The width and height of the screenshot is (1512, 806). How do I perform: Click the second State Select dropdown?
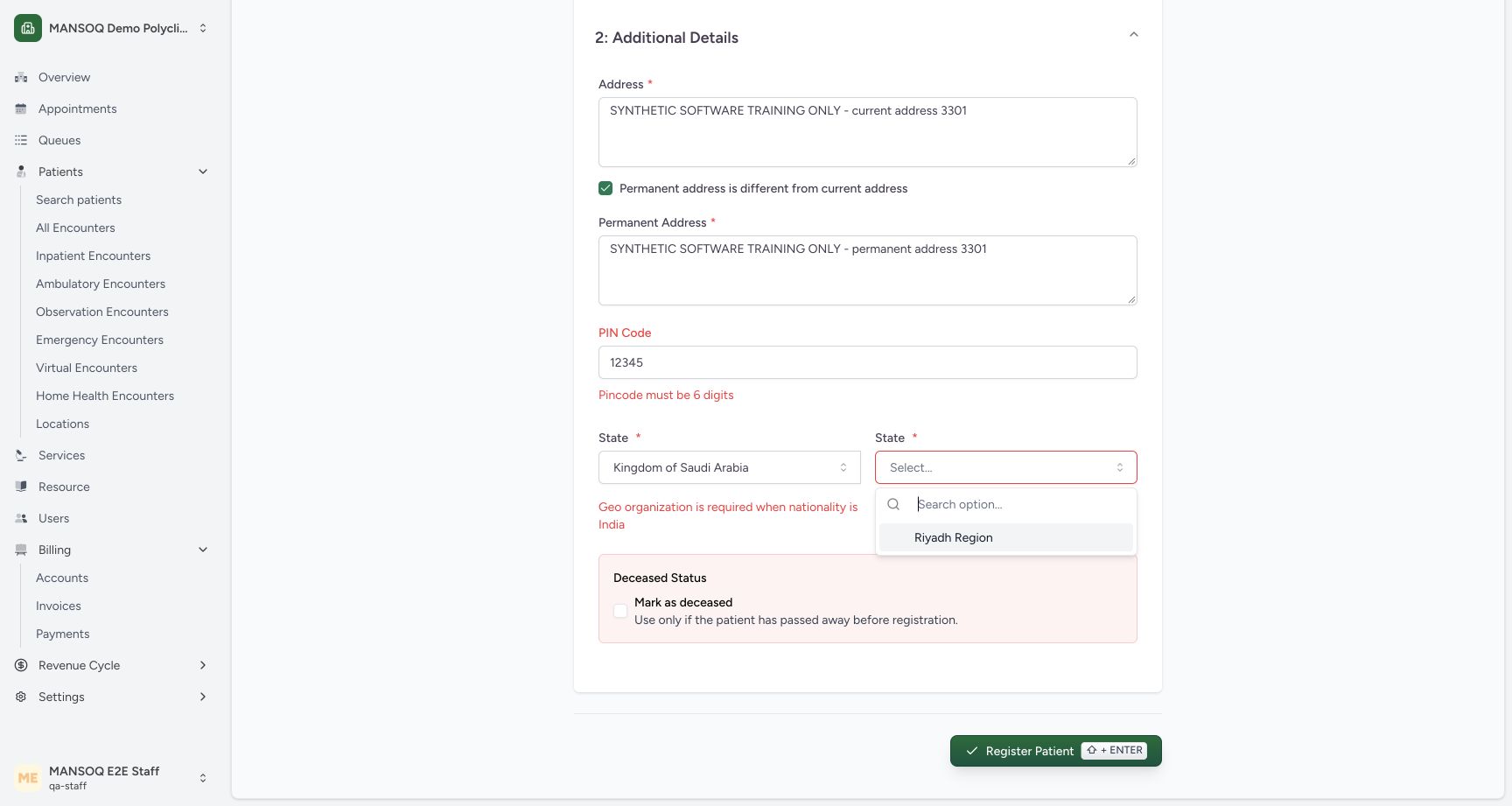click(1006, 467)
